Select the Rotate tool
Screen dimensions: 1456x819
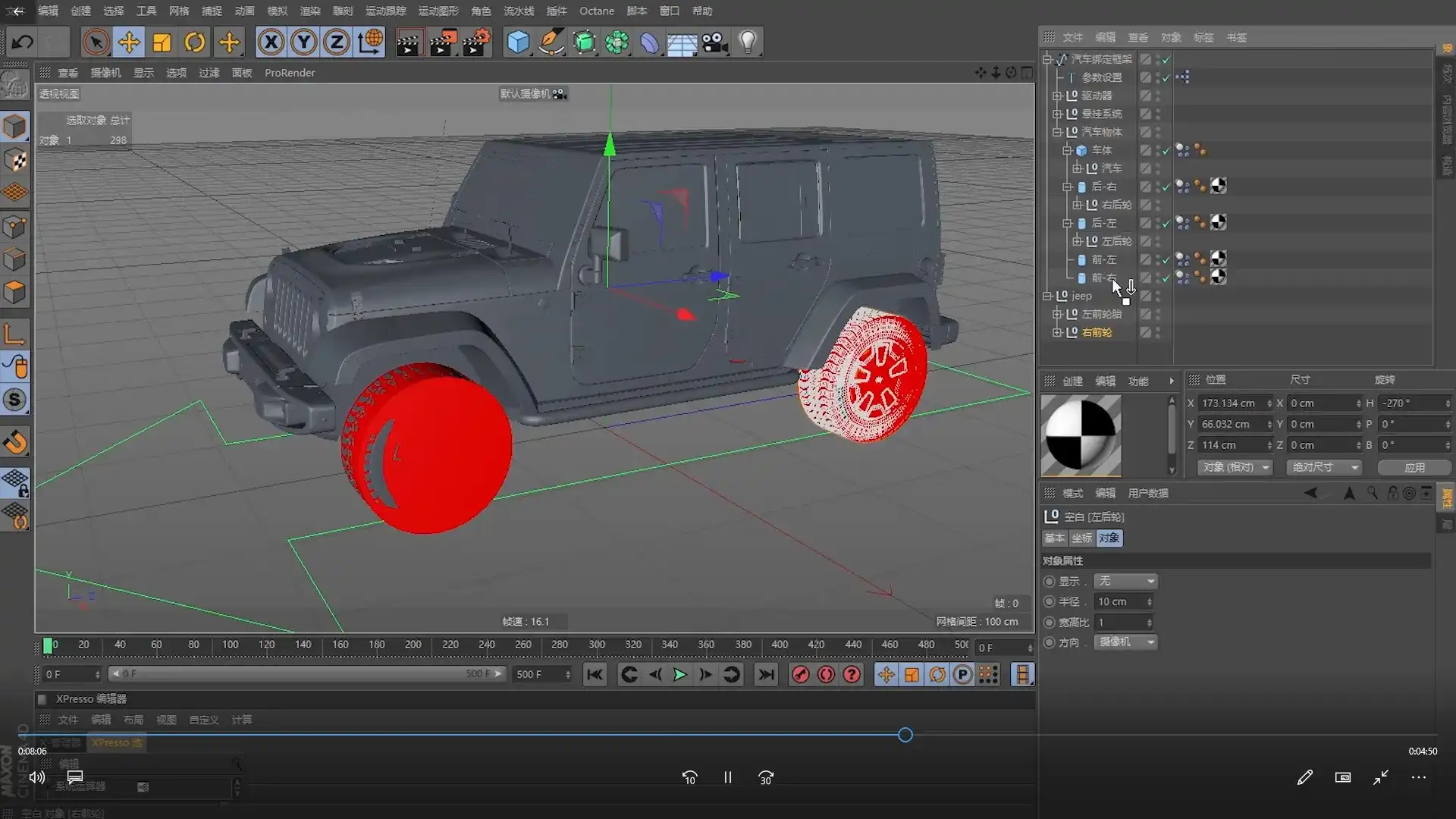coord(194,42)
